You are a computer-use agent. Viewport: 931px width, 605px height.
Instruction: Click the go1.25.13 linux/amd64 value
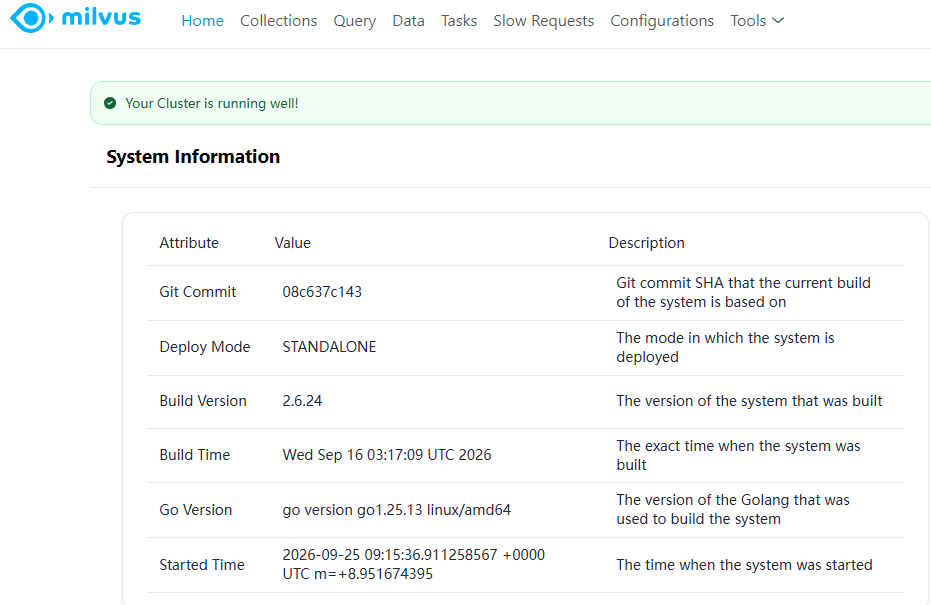(x=397, y=510)
